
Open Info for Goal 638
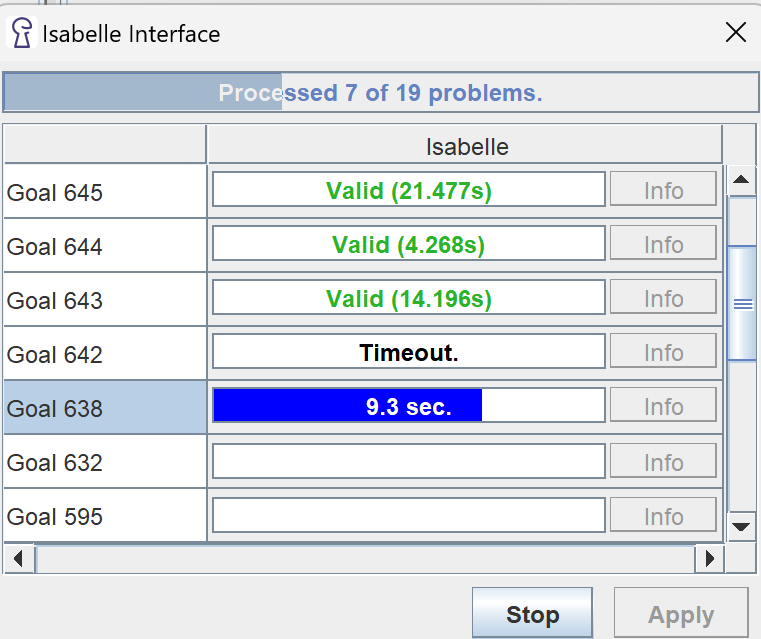tap(663, 405)
